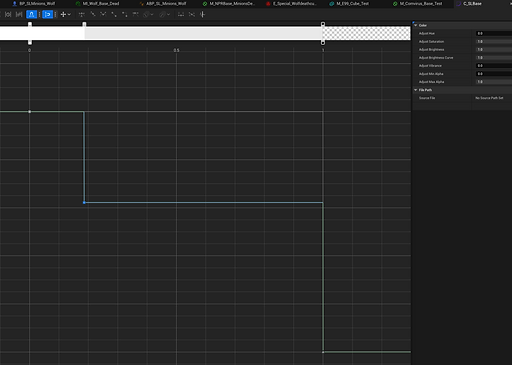Viewport: 512px width, 365px height.
Task: Set keys to linear interpolation
Action: point(114,14)
